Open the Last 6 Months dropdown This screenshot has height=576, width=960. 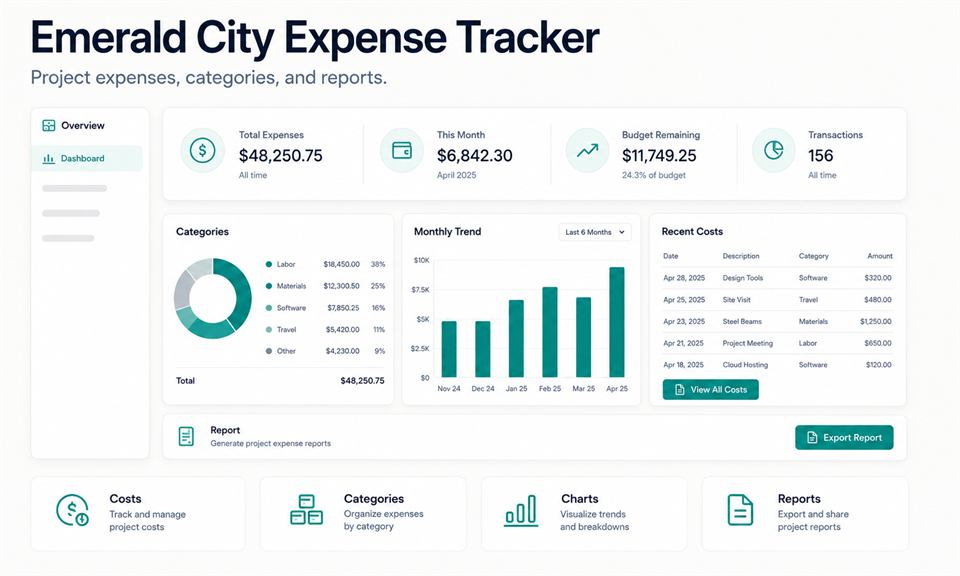[x=594, y=233]
